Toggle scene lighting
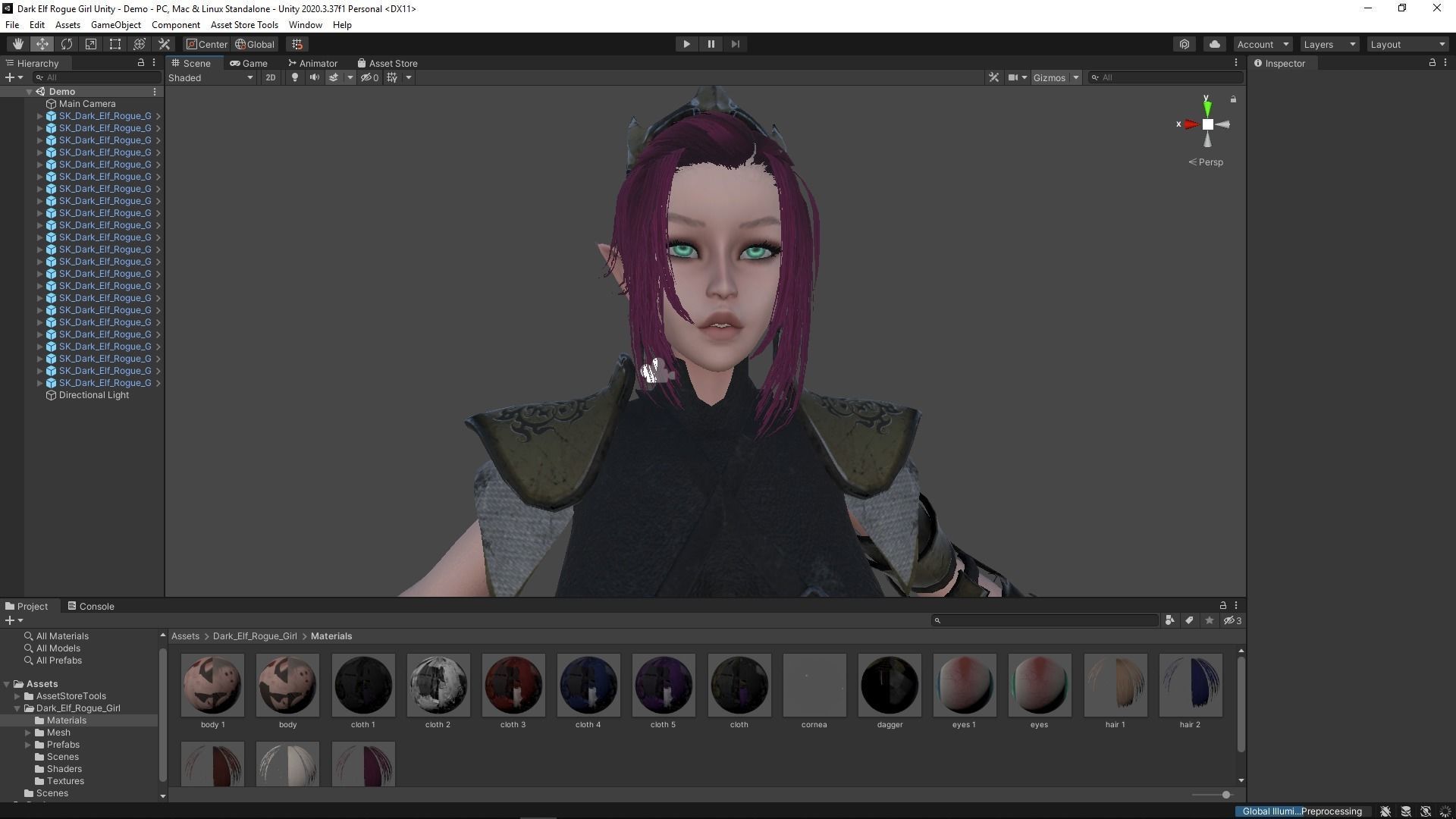 (x=294, y=77)
